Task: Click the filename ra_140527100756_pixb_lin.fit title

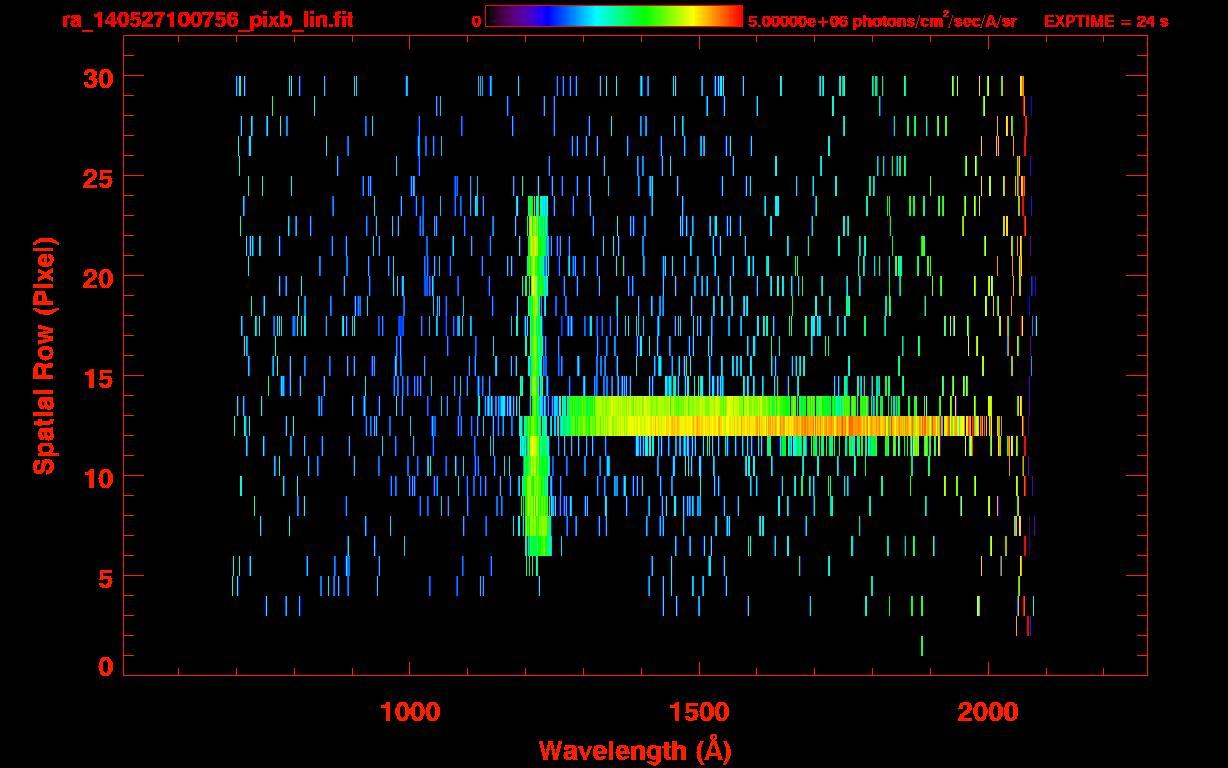Action: tap(207, 20)
